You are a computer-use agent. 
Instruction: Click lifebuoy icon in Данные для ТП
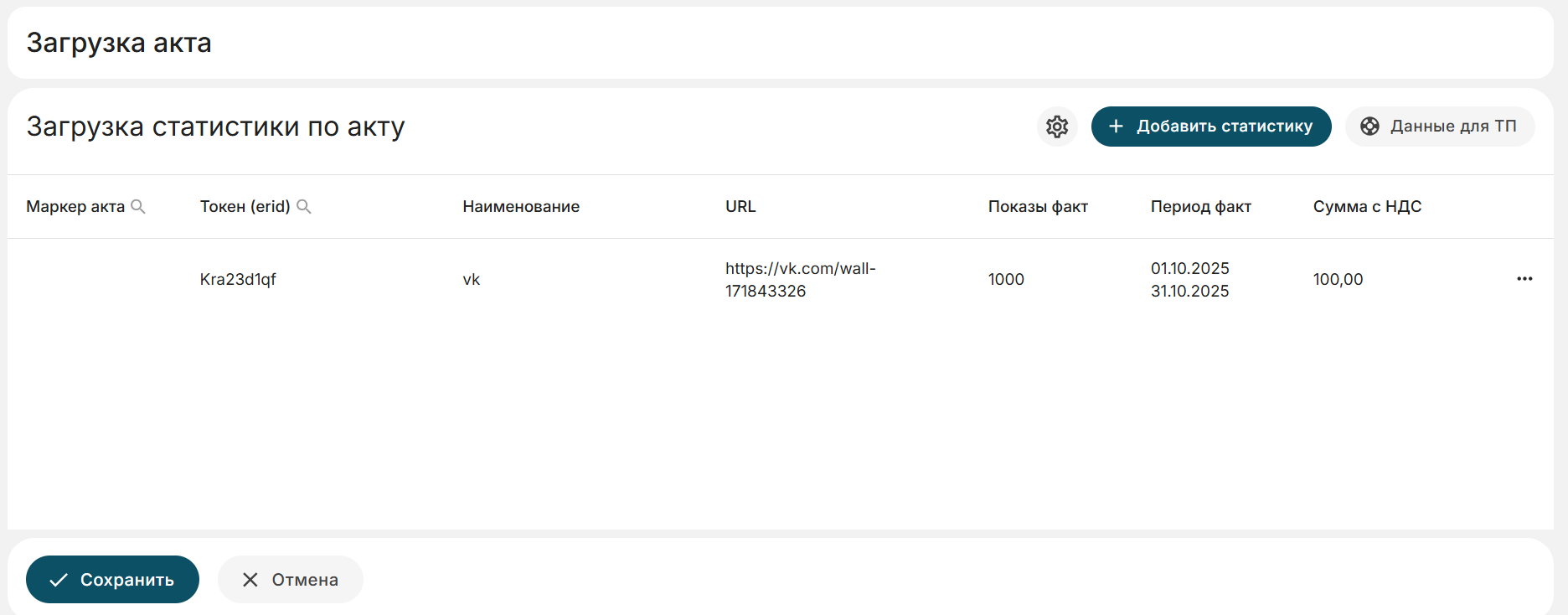[x=1369, y=127]
